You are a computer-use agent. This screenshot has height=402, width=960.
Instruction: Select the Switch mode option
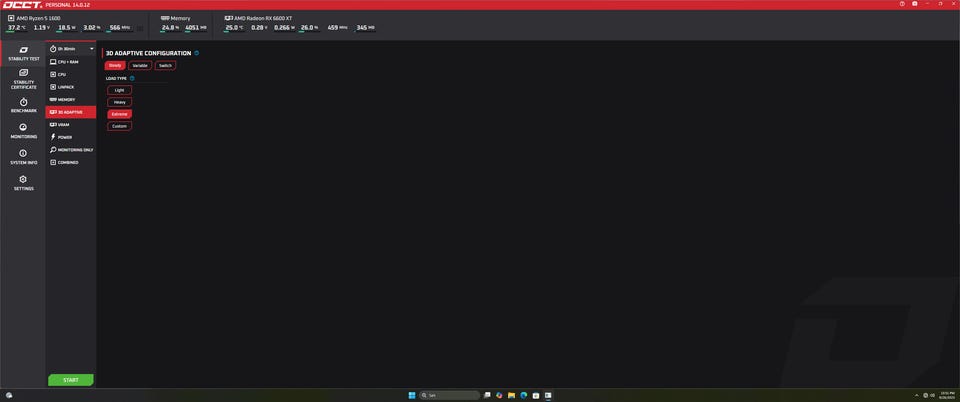(x=165, y=65)
